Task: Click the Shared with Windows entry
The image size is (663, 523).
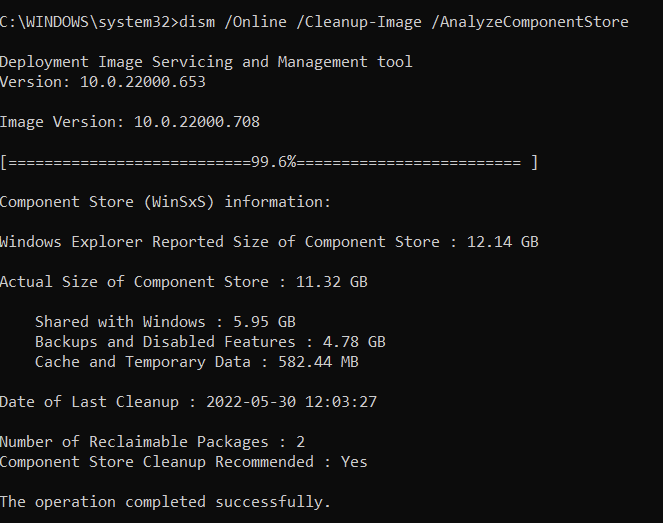Action: [165, 322]
